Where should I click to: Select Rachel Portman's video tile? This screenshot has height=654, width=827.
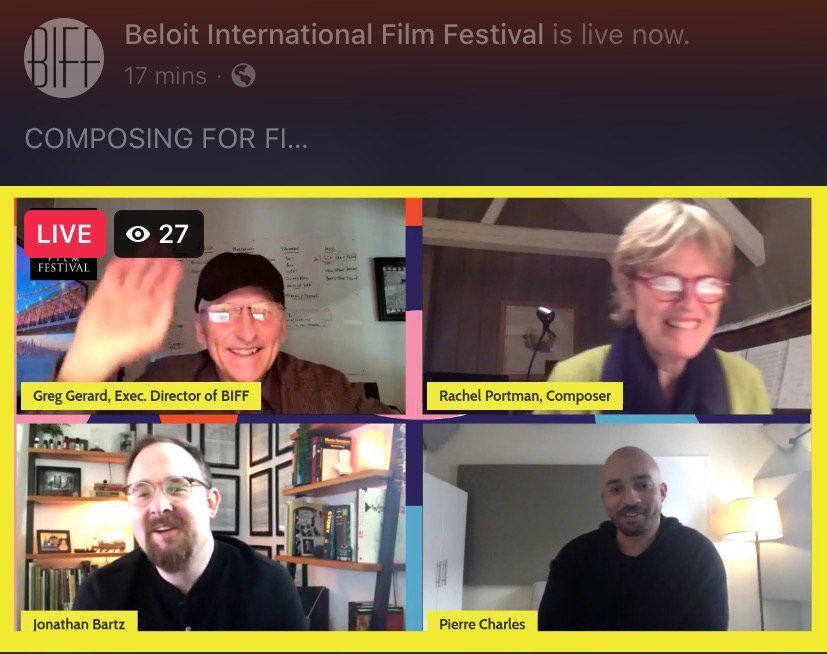point(617,305)
